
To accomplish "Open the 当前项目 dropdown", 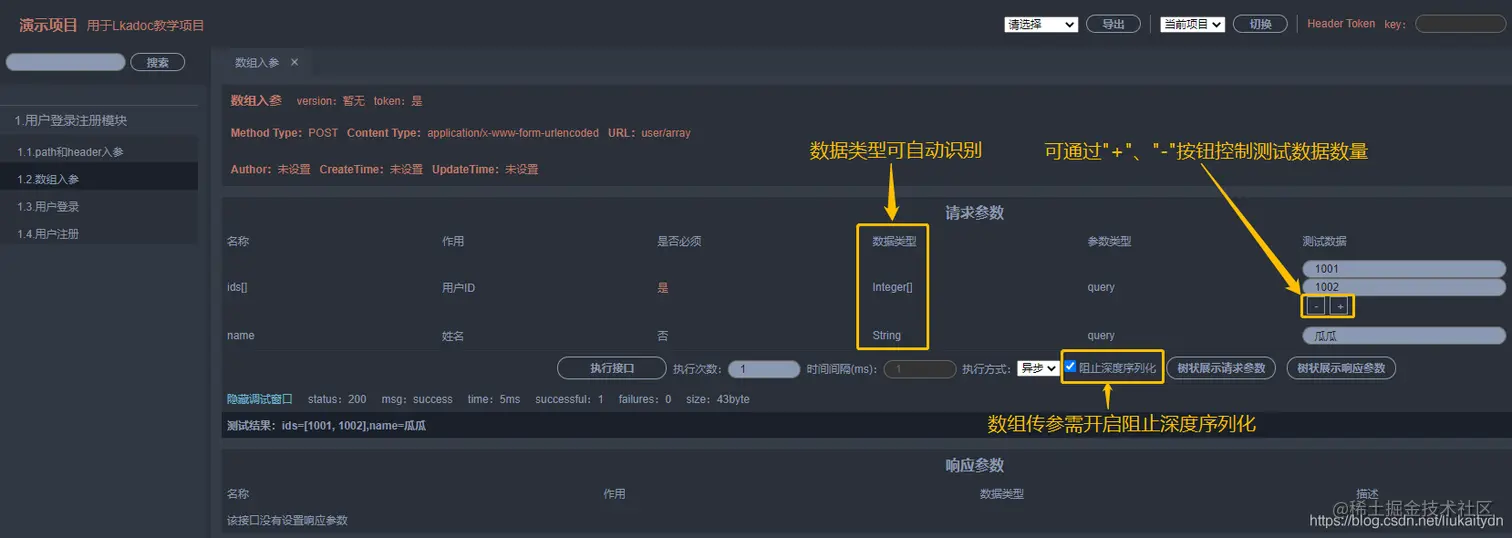I will 1192,25.
